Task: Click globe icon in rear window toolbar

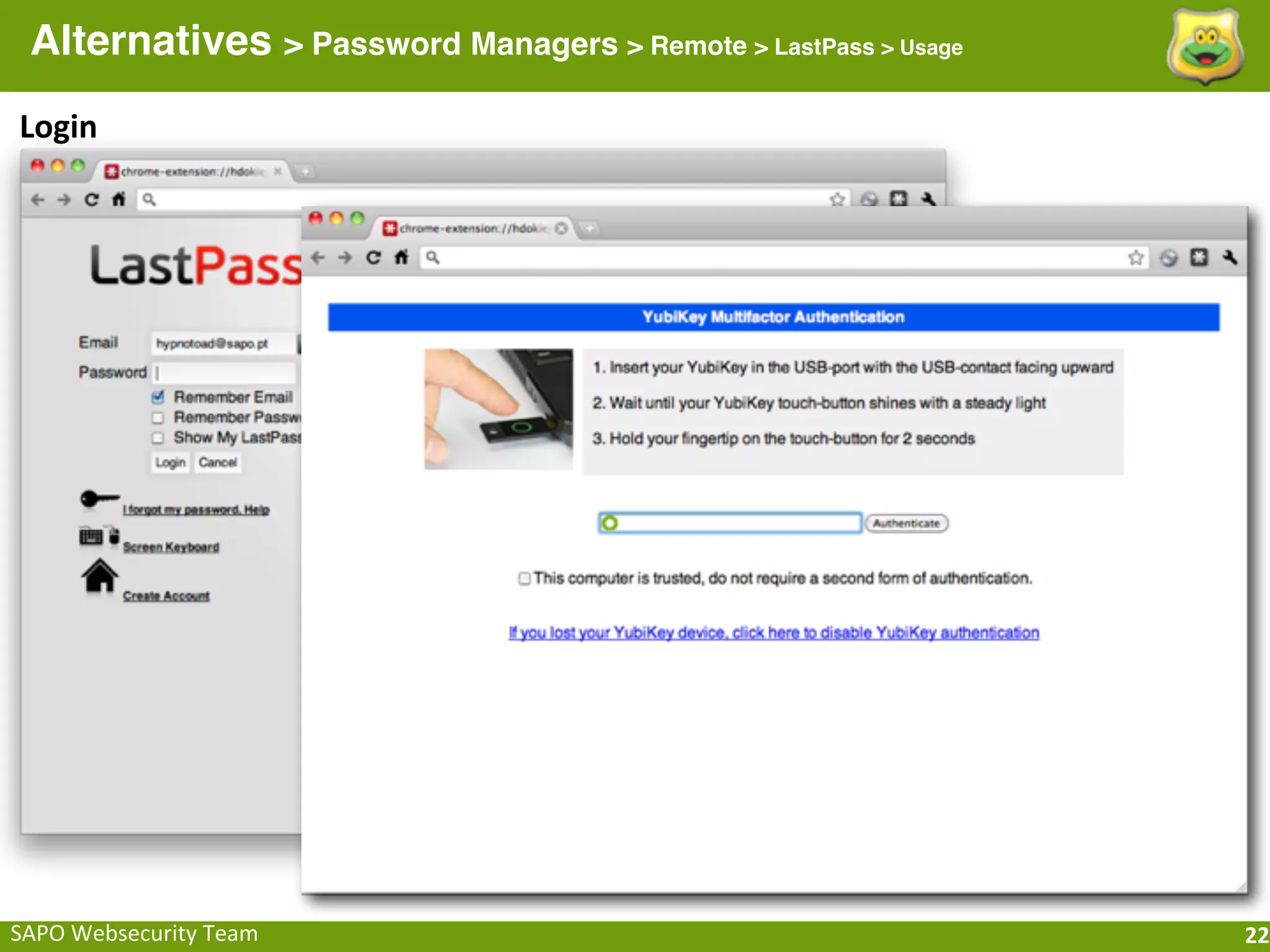Action: coord(869,200)
